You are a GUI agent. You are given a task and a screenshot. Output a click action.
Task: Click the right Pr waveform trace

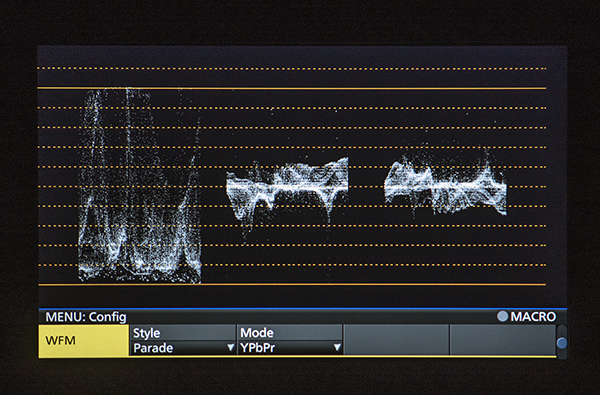446,183
